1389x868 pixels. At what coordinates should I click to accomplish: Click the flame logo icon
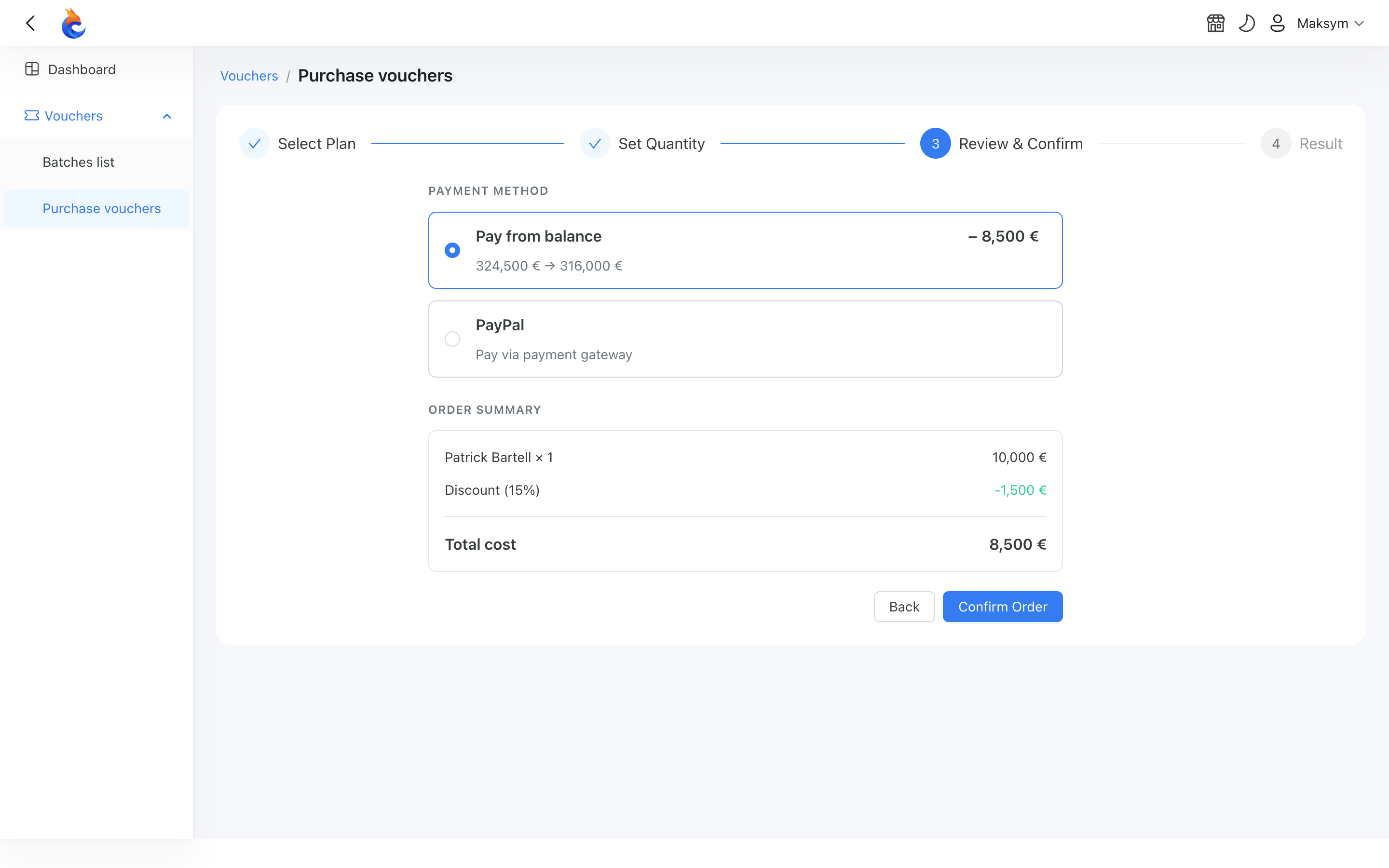[73, 23]
